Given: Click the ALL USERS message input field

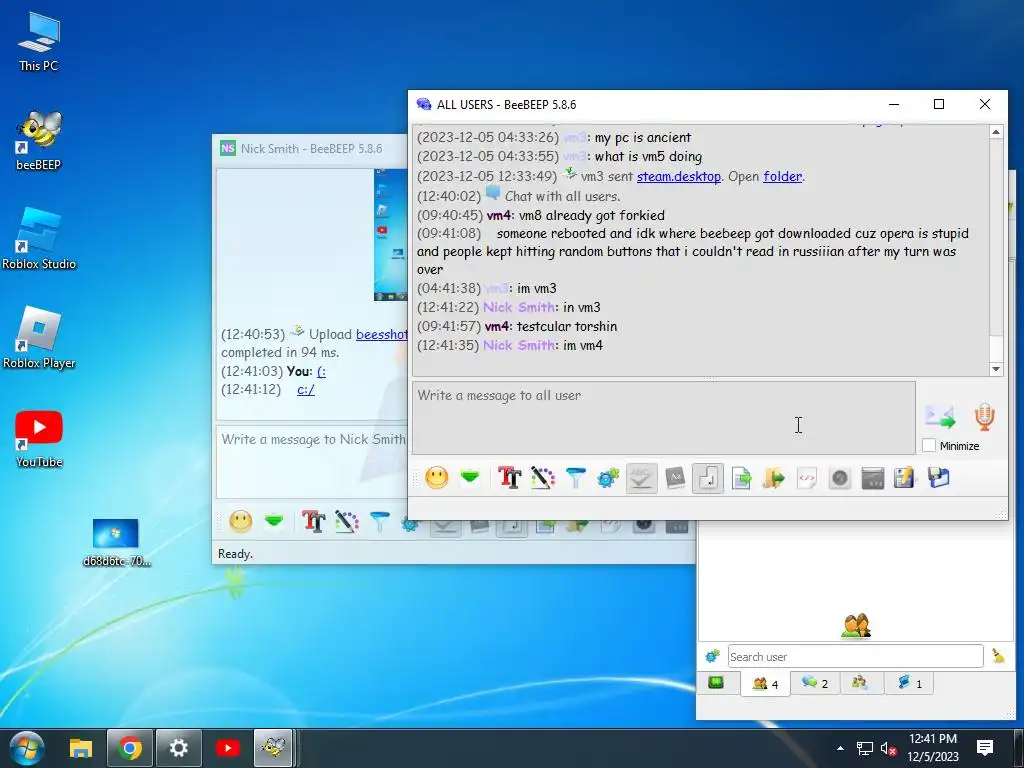Looking at the screenshot, I should [664, 418].
